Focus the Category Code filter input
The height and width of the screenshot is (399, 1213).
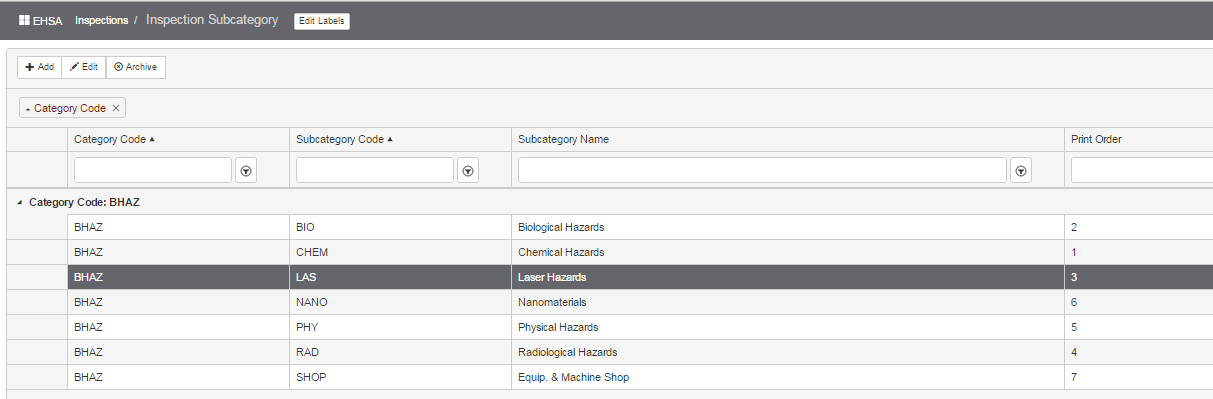pyautogui.click(x=153, y=170)
